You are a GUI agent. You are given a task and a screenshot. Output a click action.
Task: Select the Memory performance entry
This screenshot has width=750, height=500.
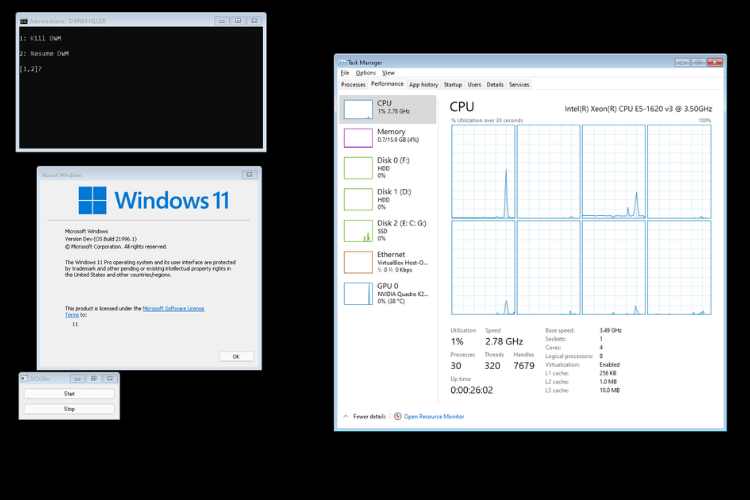tap(387, 138)
